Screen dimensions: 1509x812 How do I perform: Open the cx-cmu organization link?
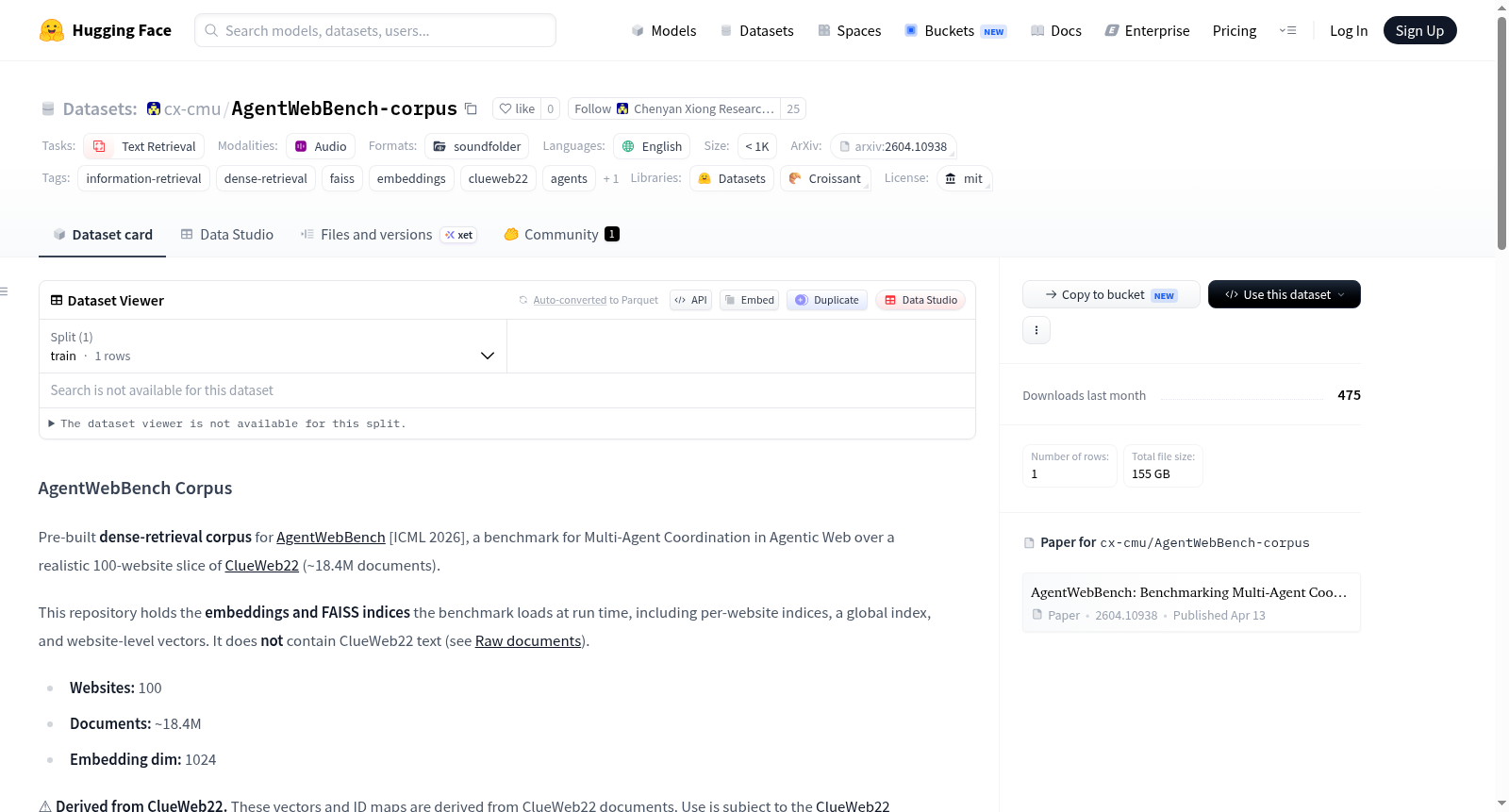[192, 108]
